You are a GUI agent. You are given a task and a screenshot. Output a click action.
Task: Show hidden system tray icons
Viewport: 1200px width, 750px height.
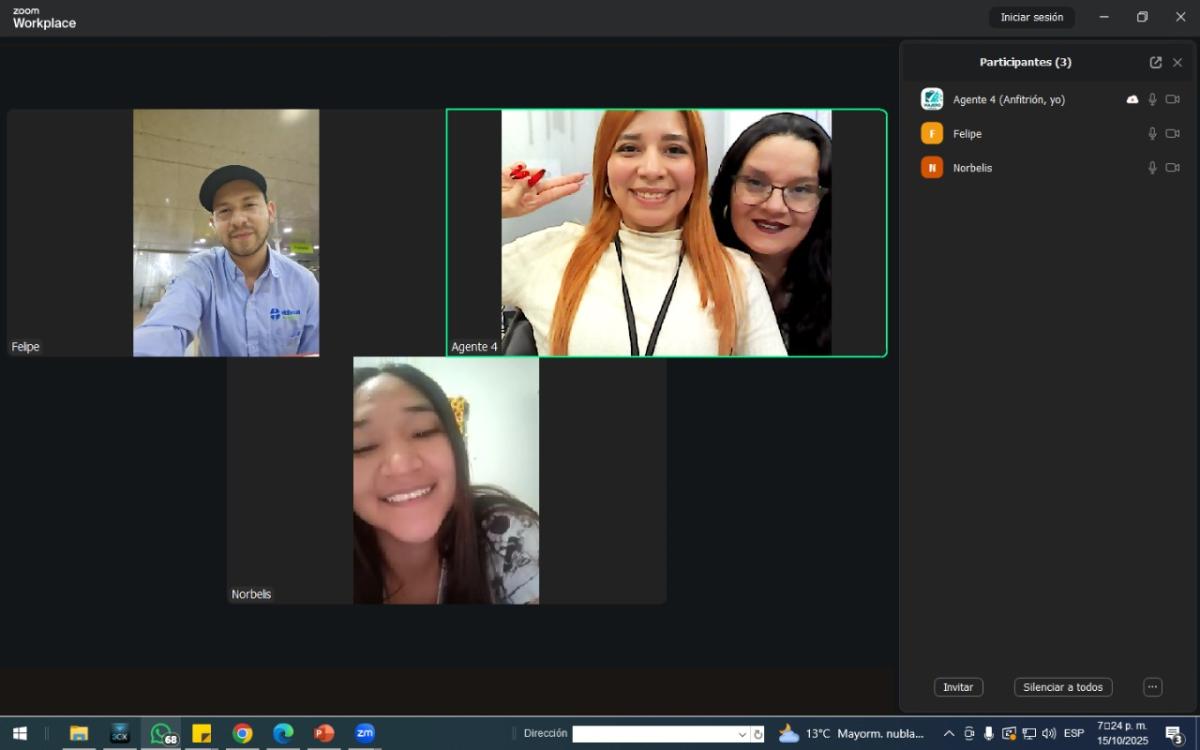(x=948, y=733)
